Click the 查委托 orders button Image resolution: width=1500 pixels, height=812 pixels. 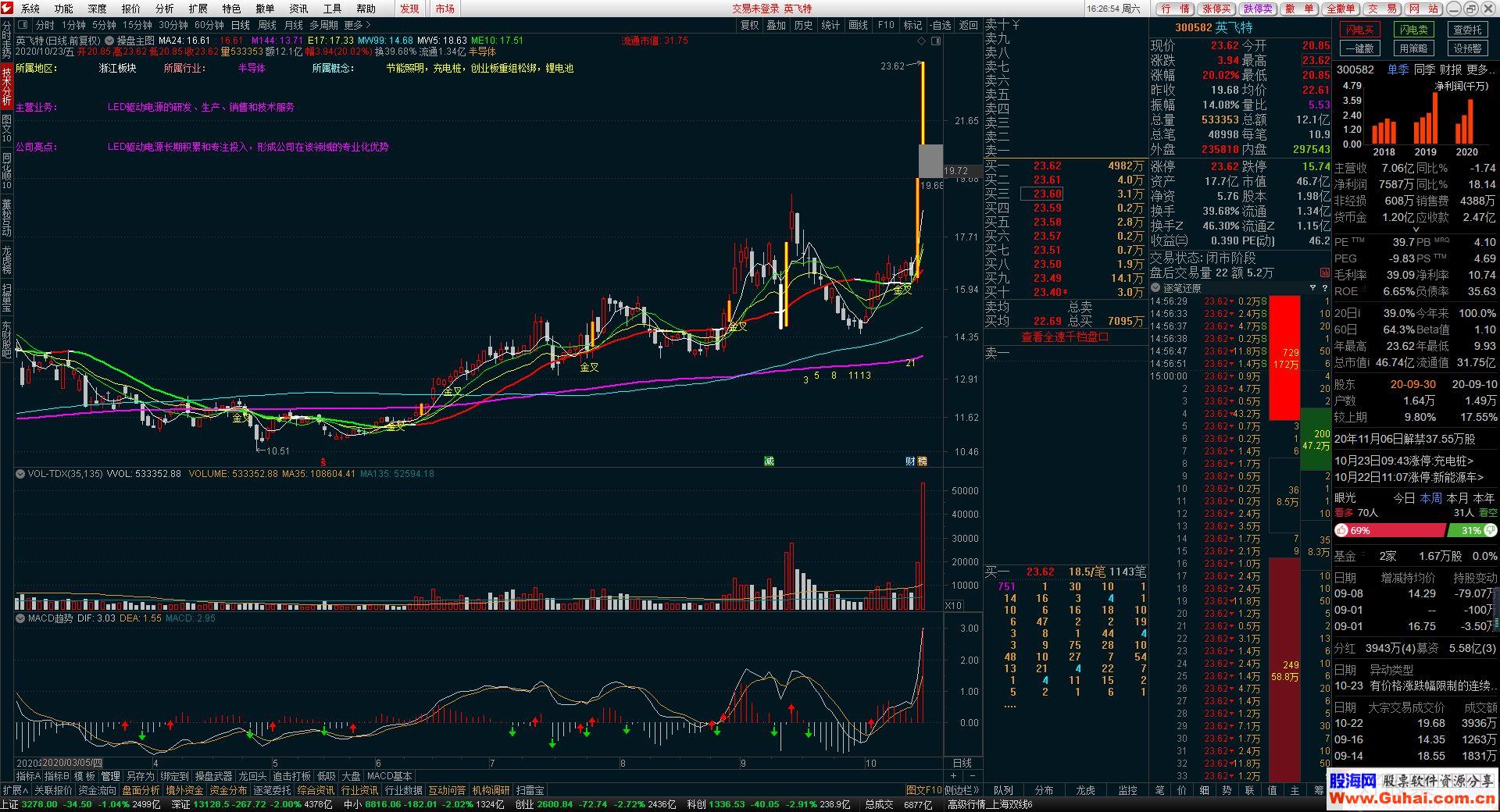coord(1467,30)
